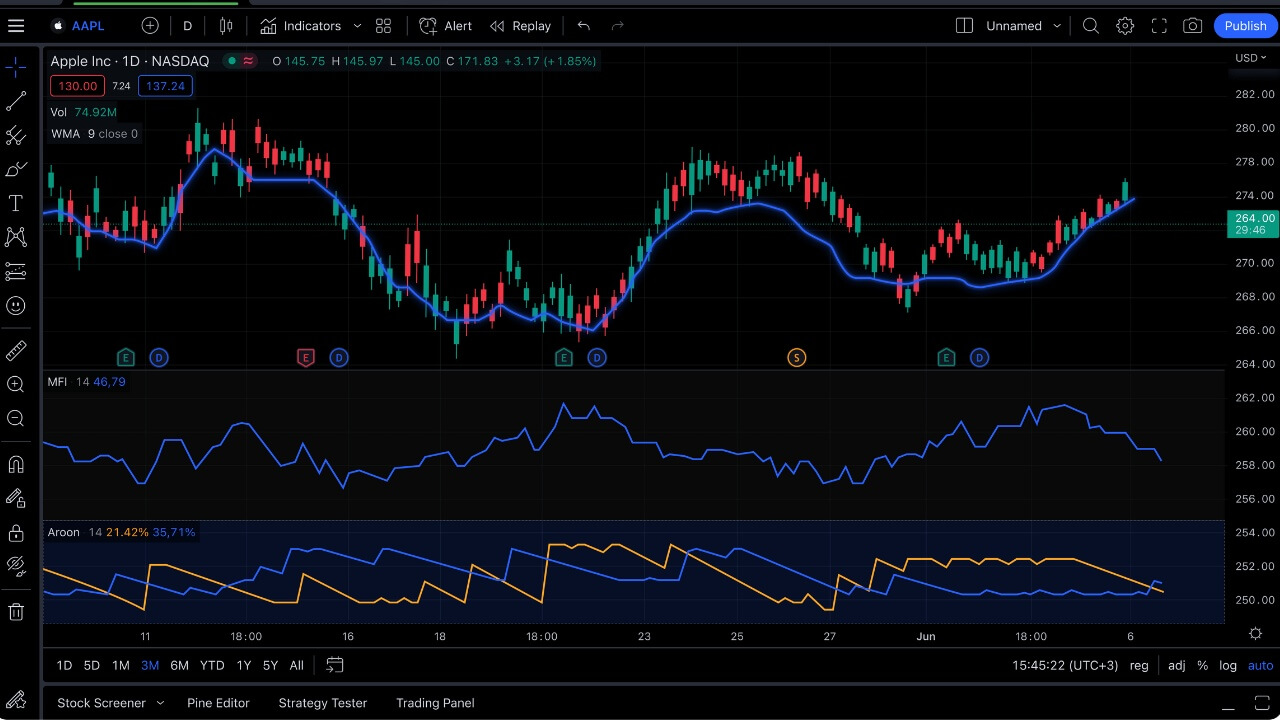
Task: Select the pitchfork Gann and Fibonacci tool
Action: 16,135
